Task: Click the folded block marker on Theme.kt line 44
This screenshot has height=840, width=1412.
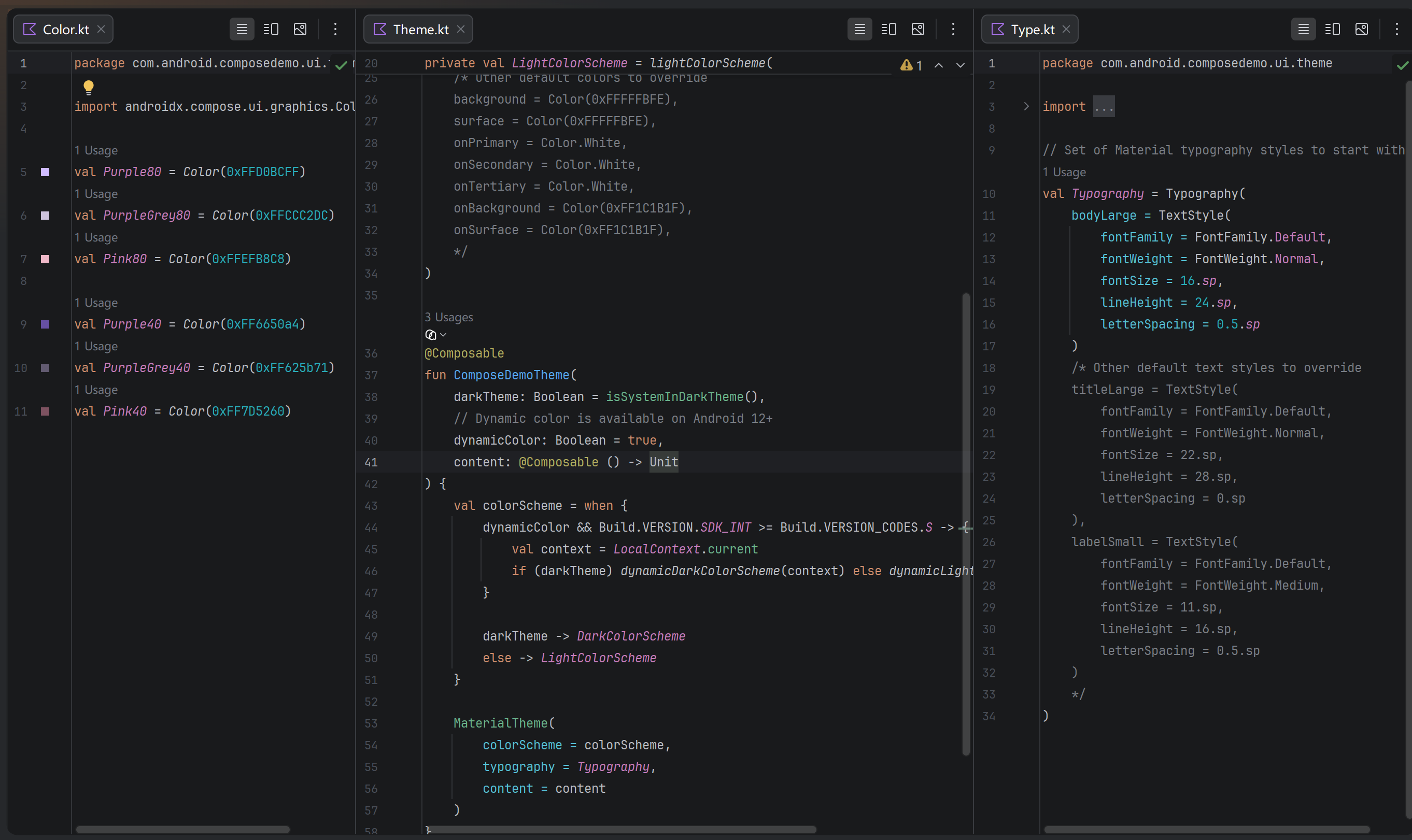Action: (x=965, y=528)
